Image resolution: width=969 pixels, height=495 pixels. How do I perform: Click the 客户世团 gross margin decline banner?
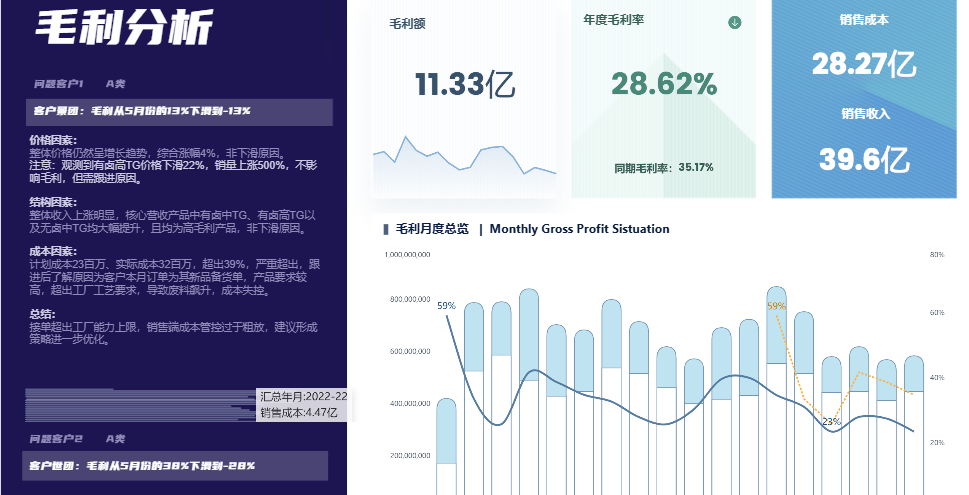[177, 466]
